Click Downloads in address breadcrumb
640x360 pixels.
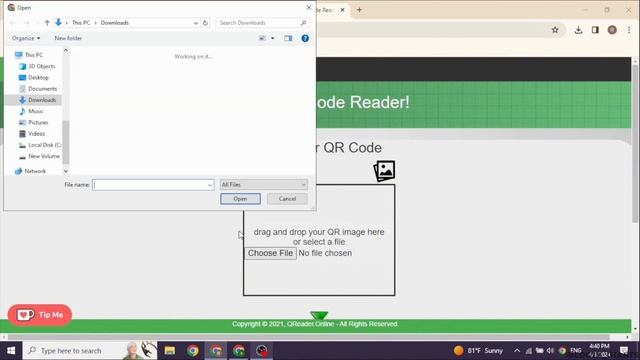[115, 23]
